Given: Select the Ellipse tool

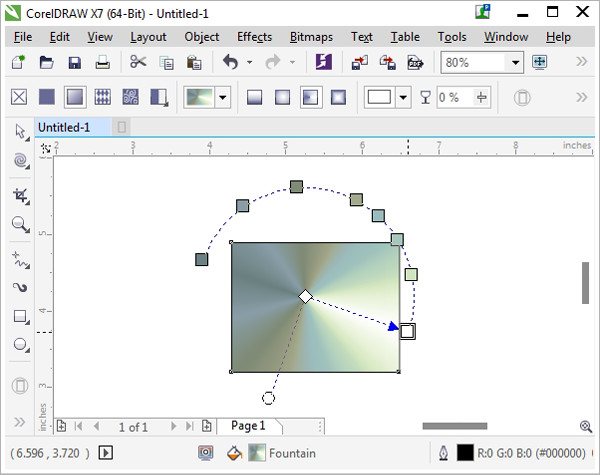Looking at the screenshot, I should click(x=21, y=345).
